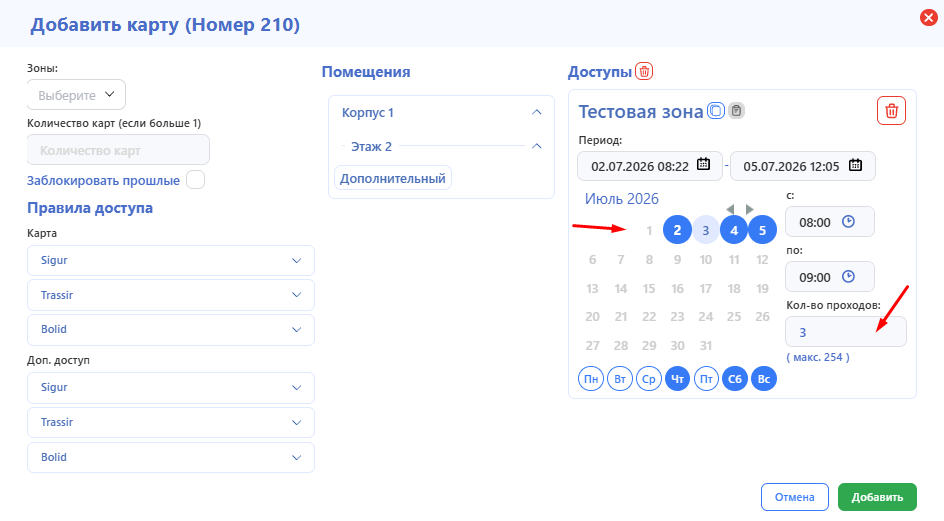Click the 09:00 end time field

(830, 276)
